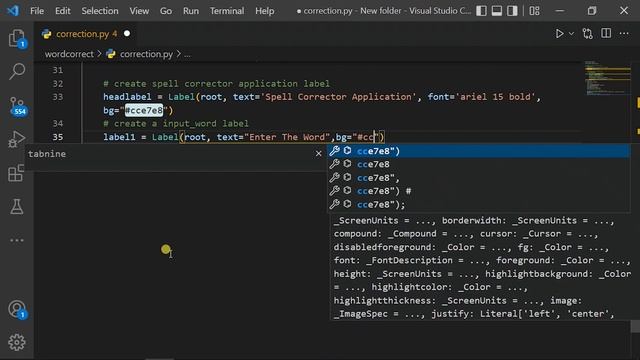
Task: Select plain cce7e8 suggestion
Action: (478, 164)
